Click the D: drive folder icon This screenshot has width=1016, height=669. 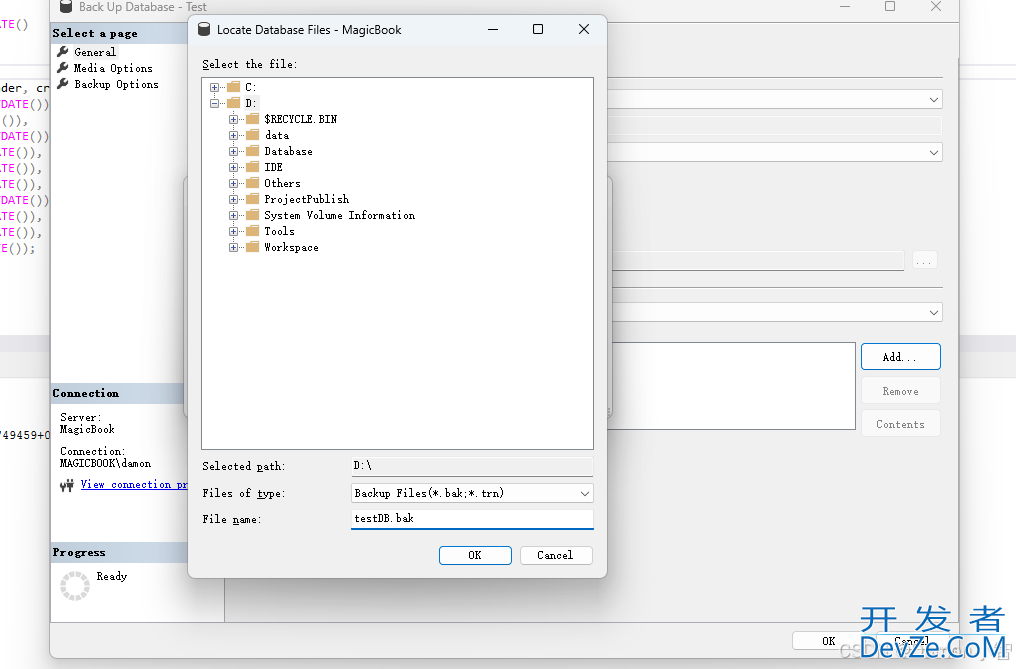coord(234,103)
